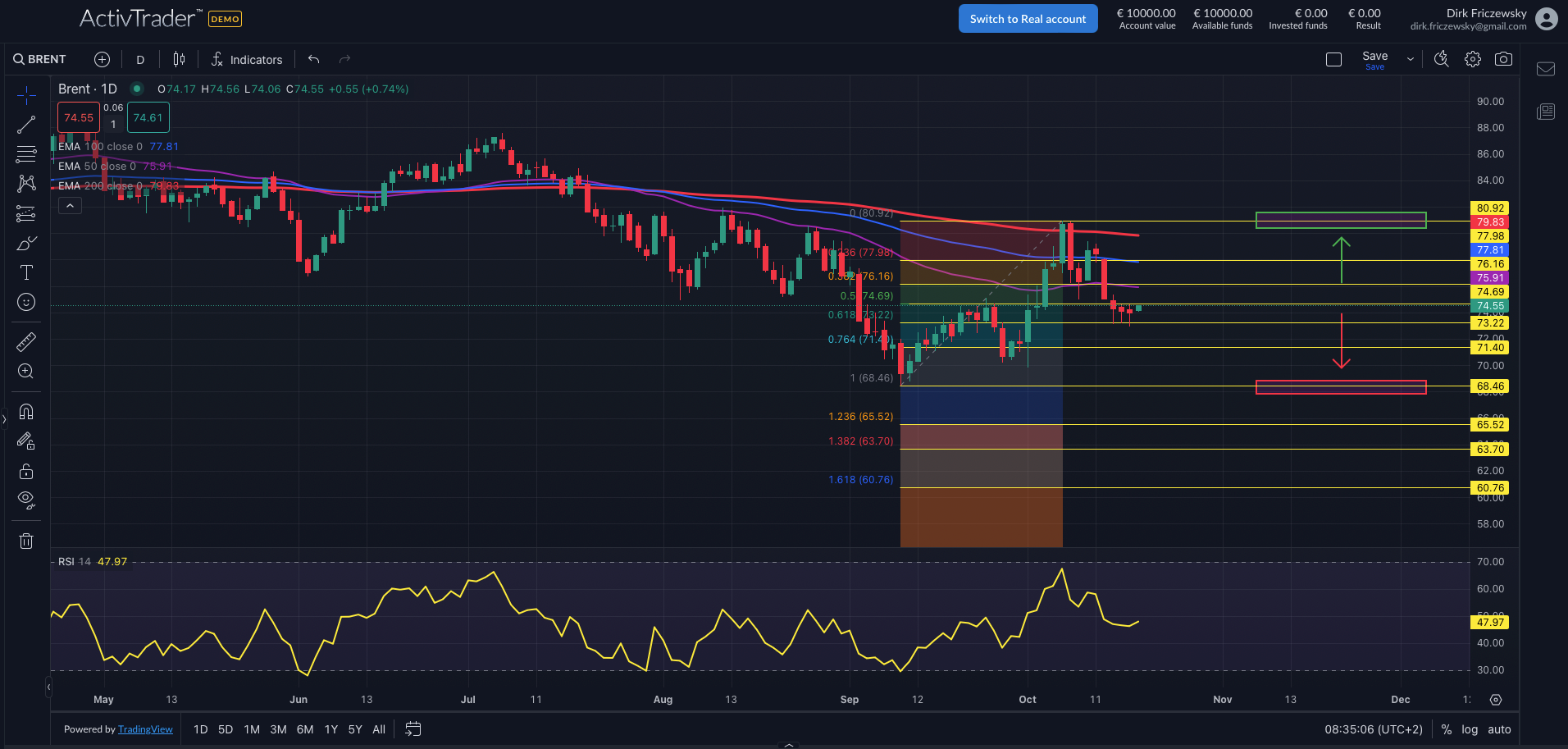Open the TradingView link
The width and height of the screenshot is (1568, 749).
tap(145, 729)
